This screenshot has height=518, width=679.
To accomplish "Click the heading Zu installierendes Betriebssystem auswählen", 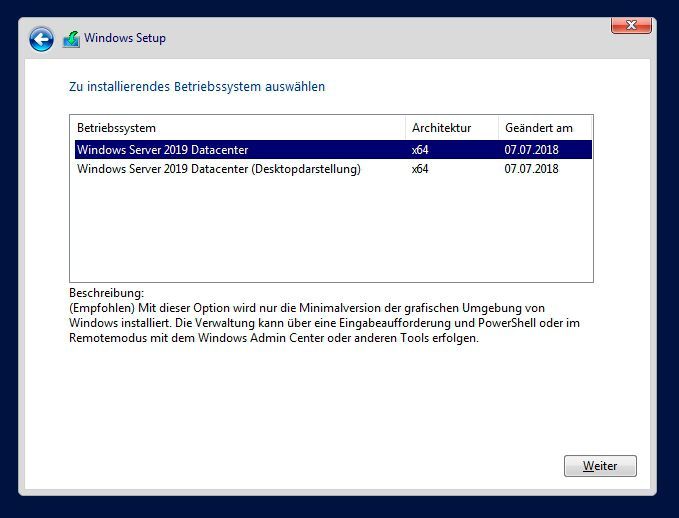I will [197, 87].
